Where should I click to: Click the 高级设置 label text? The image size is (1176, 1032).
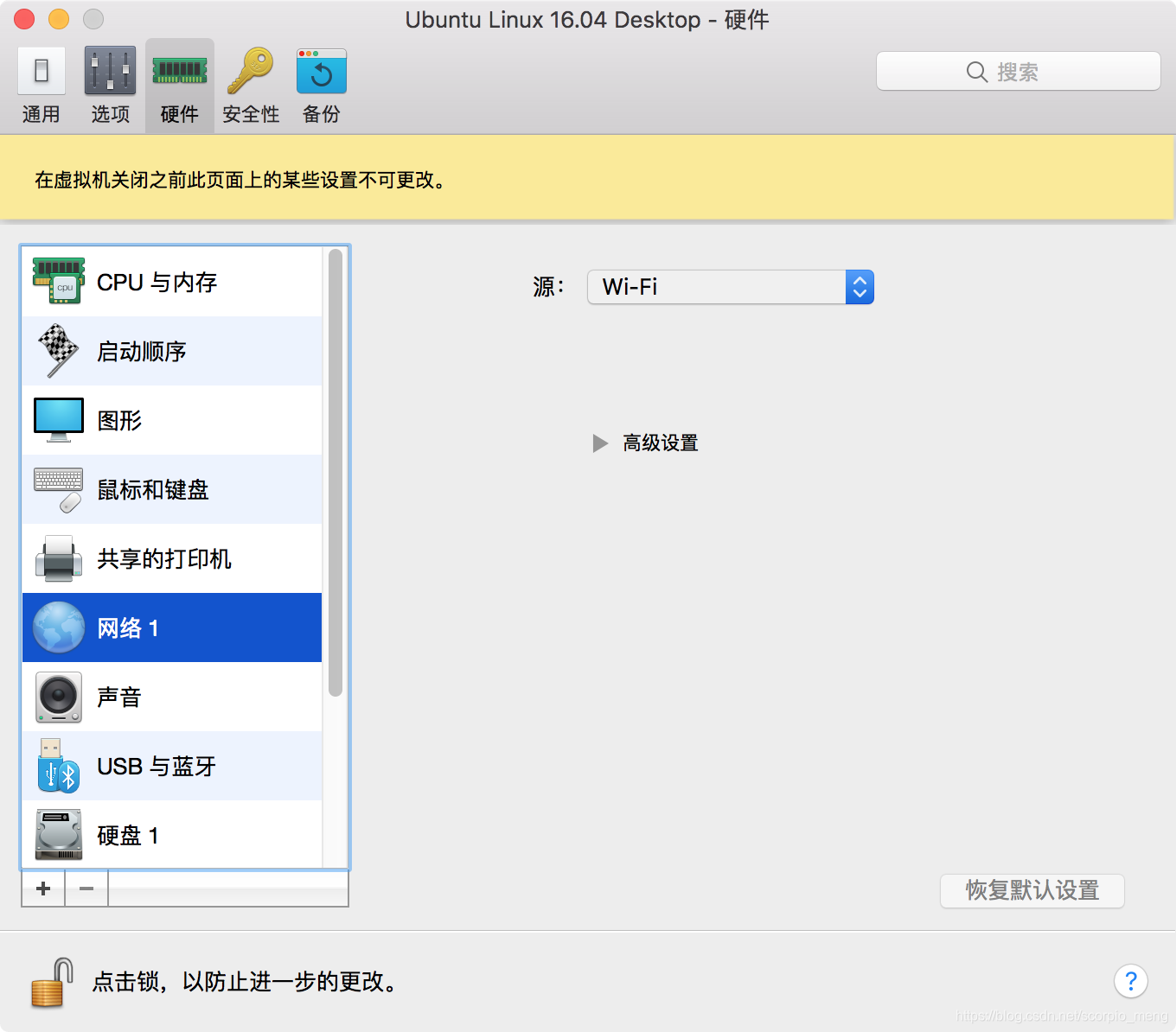[661, 443]
